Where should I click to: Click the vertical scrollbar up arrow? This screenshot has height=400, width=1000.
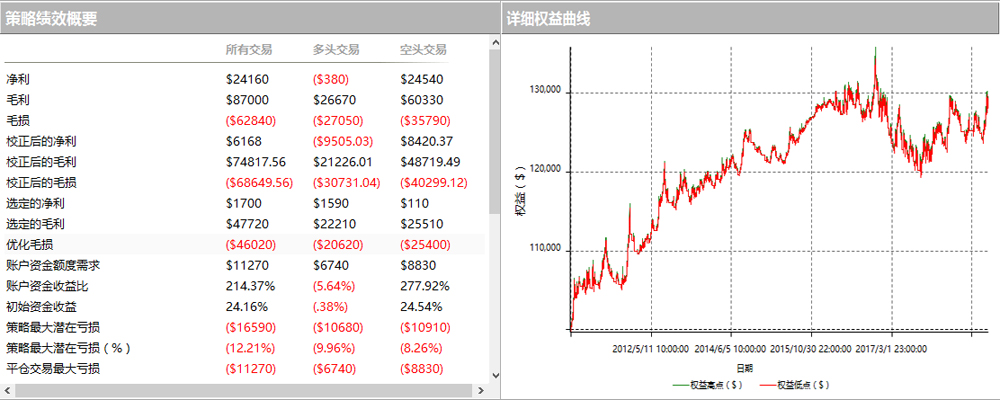point(493,43)
